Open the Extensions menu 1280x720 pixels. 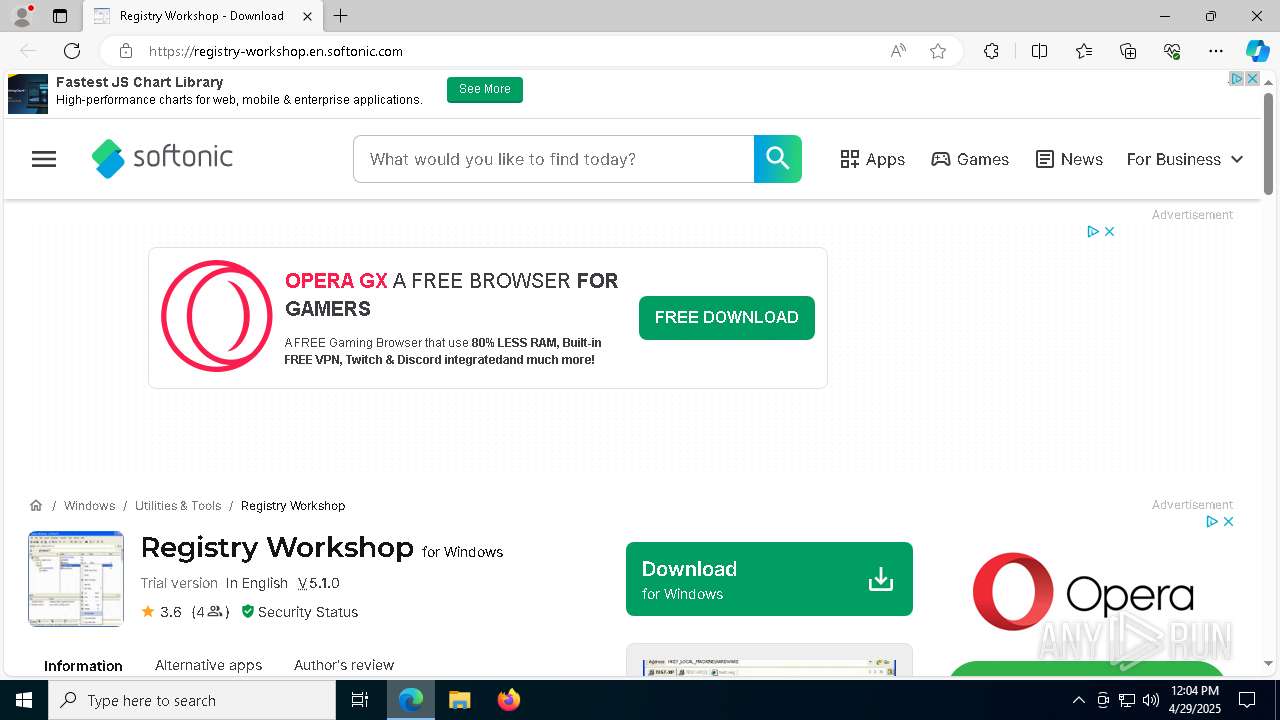[991, 51]
